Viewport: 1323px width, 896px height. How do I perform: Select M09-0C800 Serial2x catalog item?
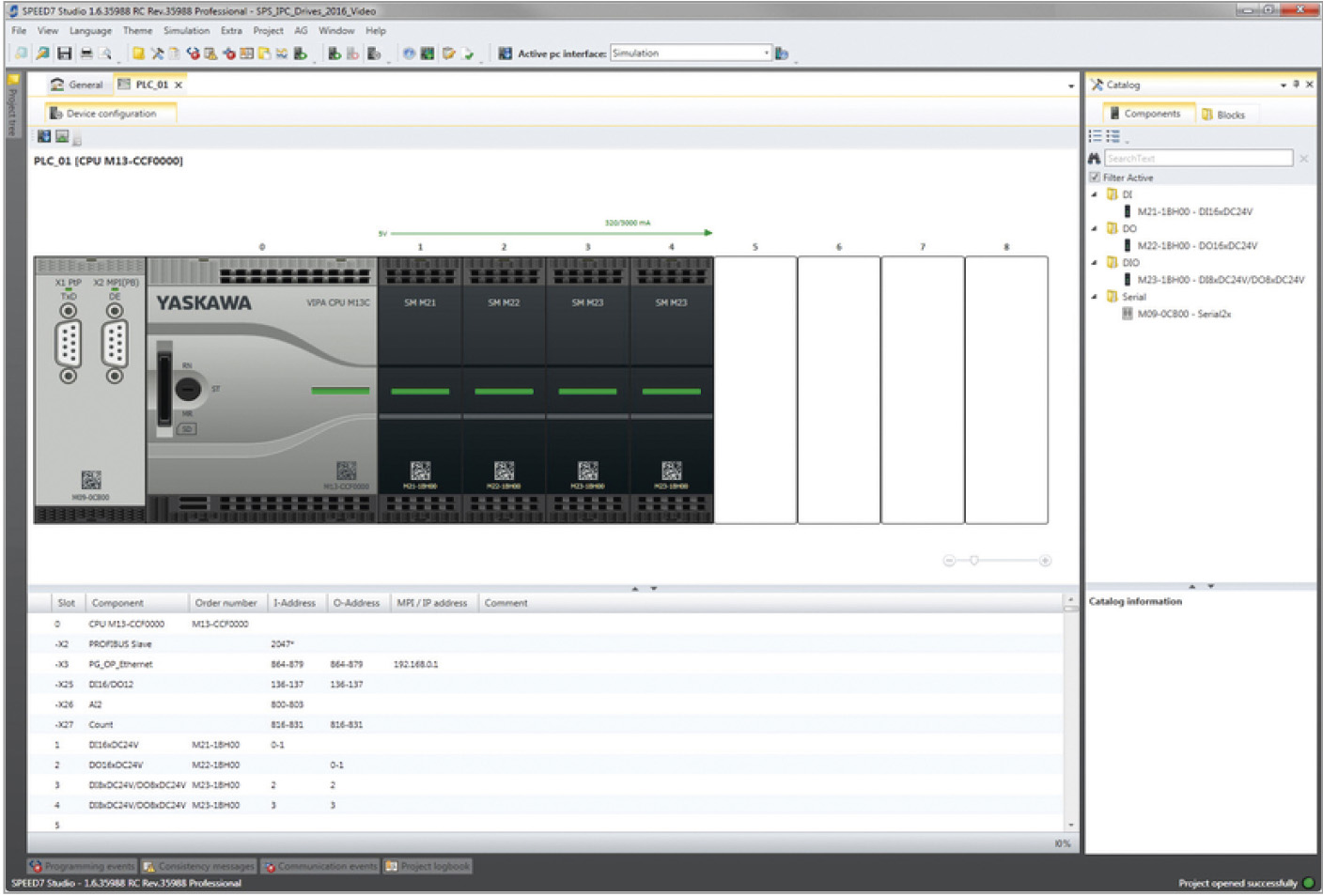coord(1176,314)
